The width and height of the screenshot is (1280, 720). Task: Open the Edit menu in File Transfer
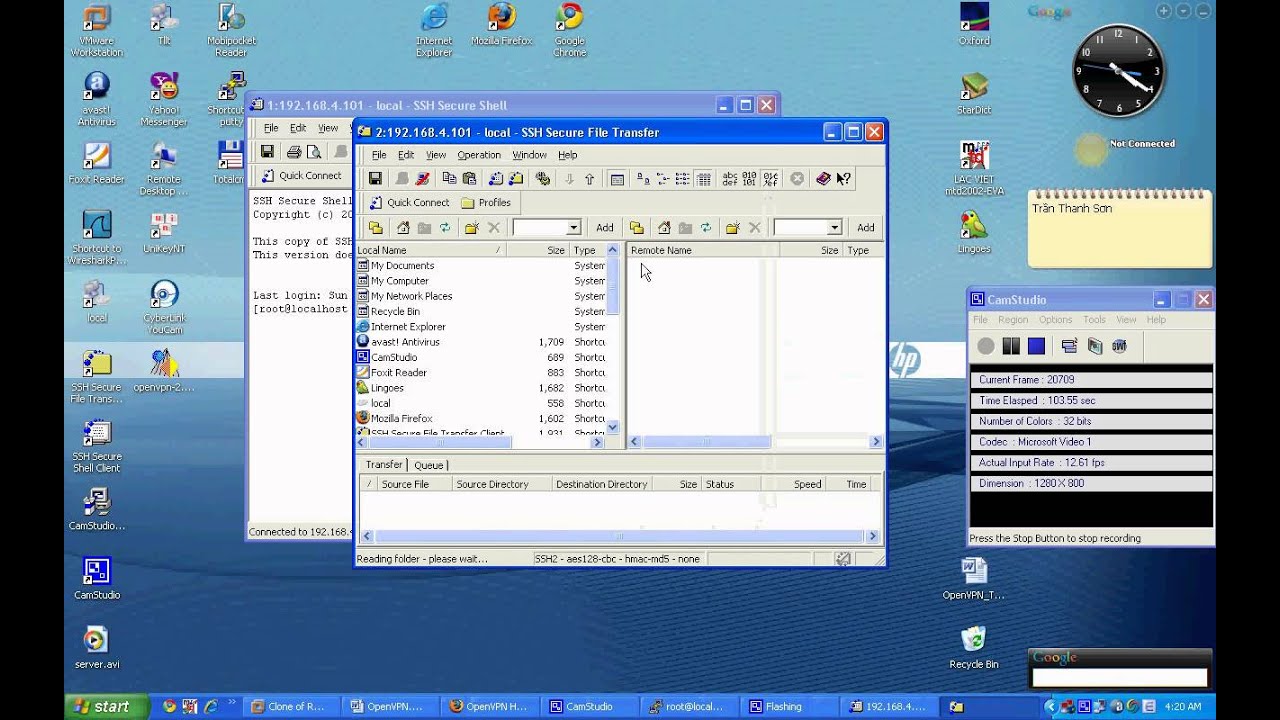(x=406, y=155)
